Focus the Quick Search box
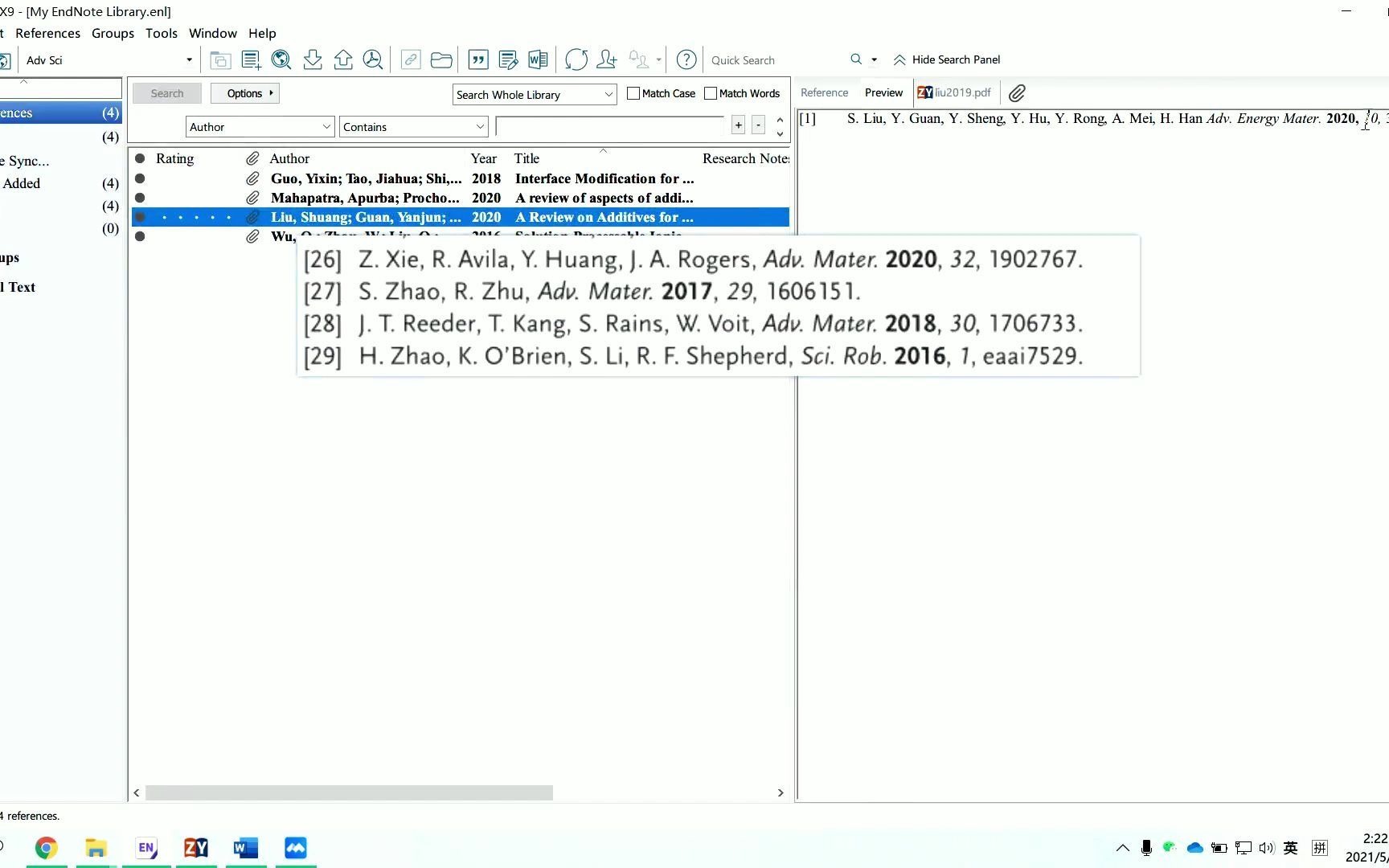The image size is (1389, 868). point(776,60)
